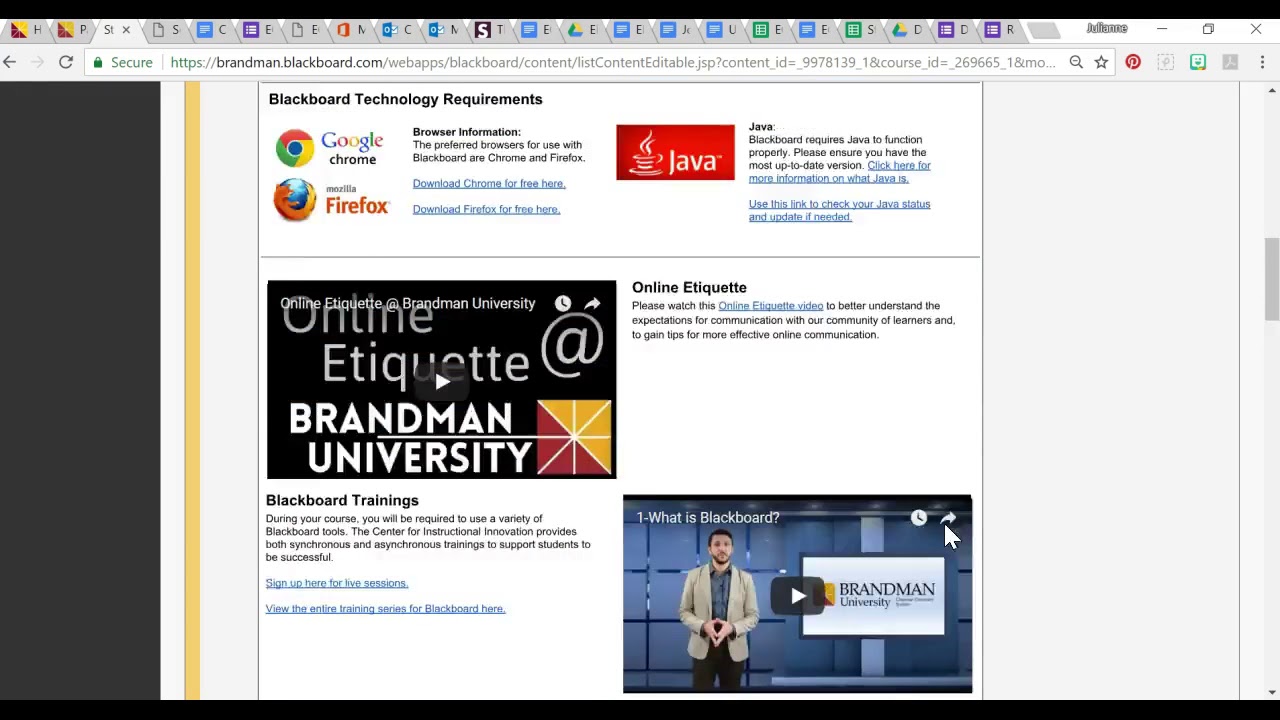Image resolution: width=1280 pixels, height=720 pixels.
Task: Bookmark page with the star icon
Action: (x=1101, y=62)
